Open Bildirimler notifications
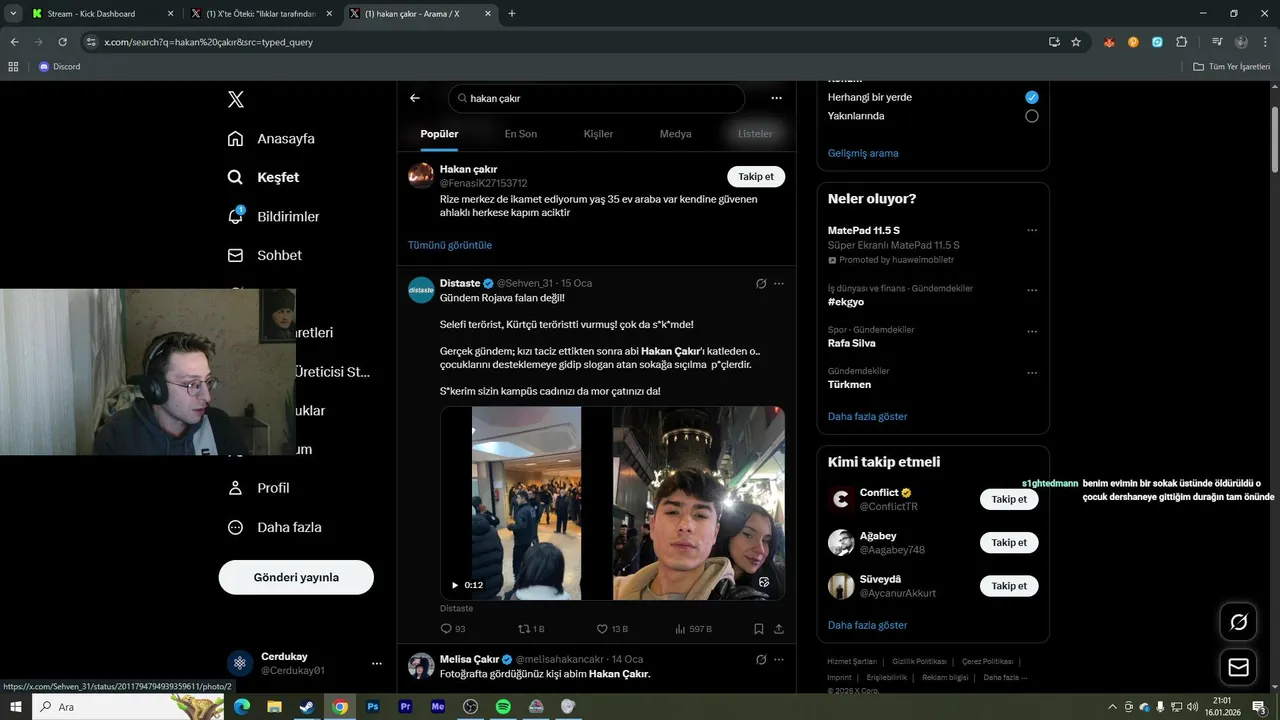This screenshot has width=1280, height=720. click(x=274, y=216)
